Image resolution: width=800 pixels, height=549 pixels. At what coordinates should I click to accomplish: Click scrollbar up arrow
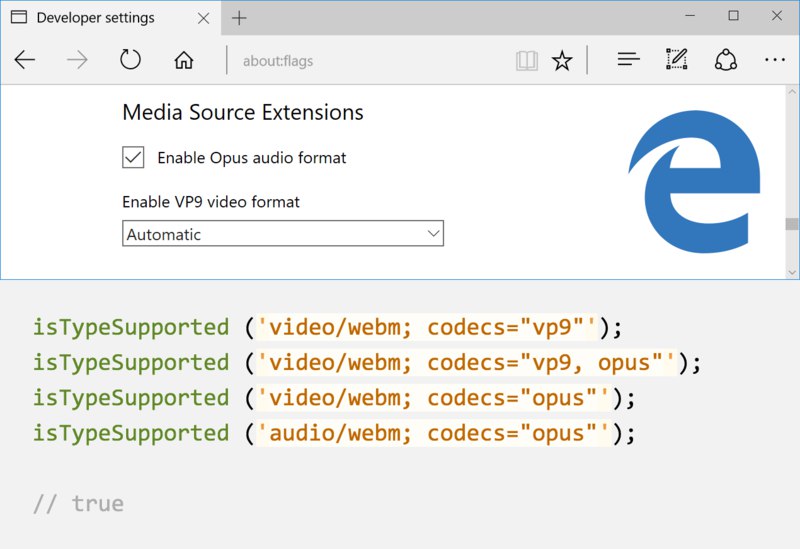(792, 92)
